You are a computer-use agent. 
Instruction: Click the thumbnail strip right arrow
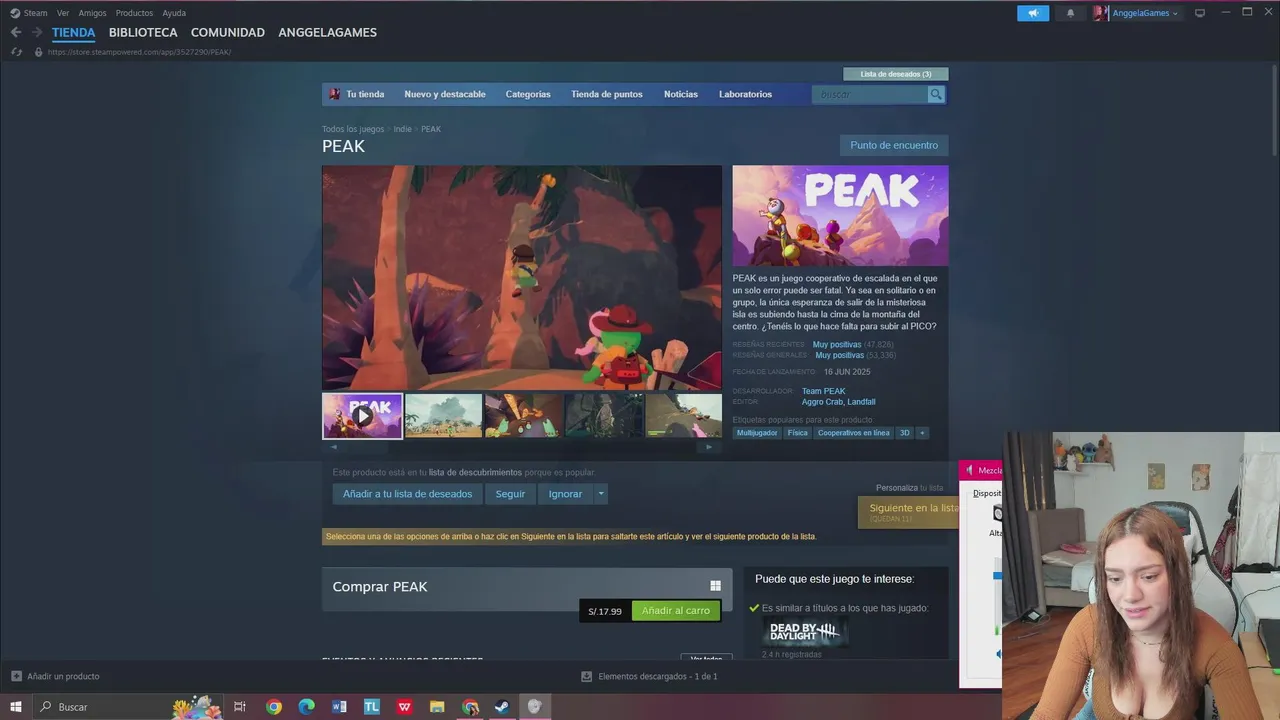tap(709, 447)
